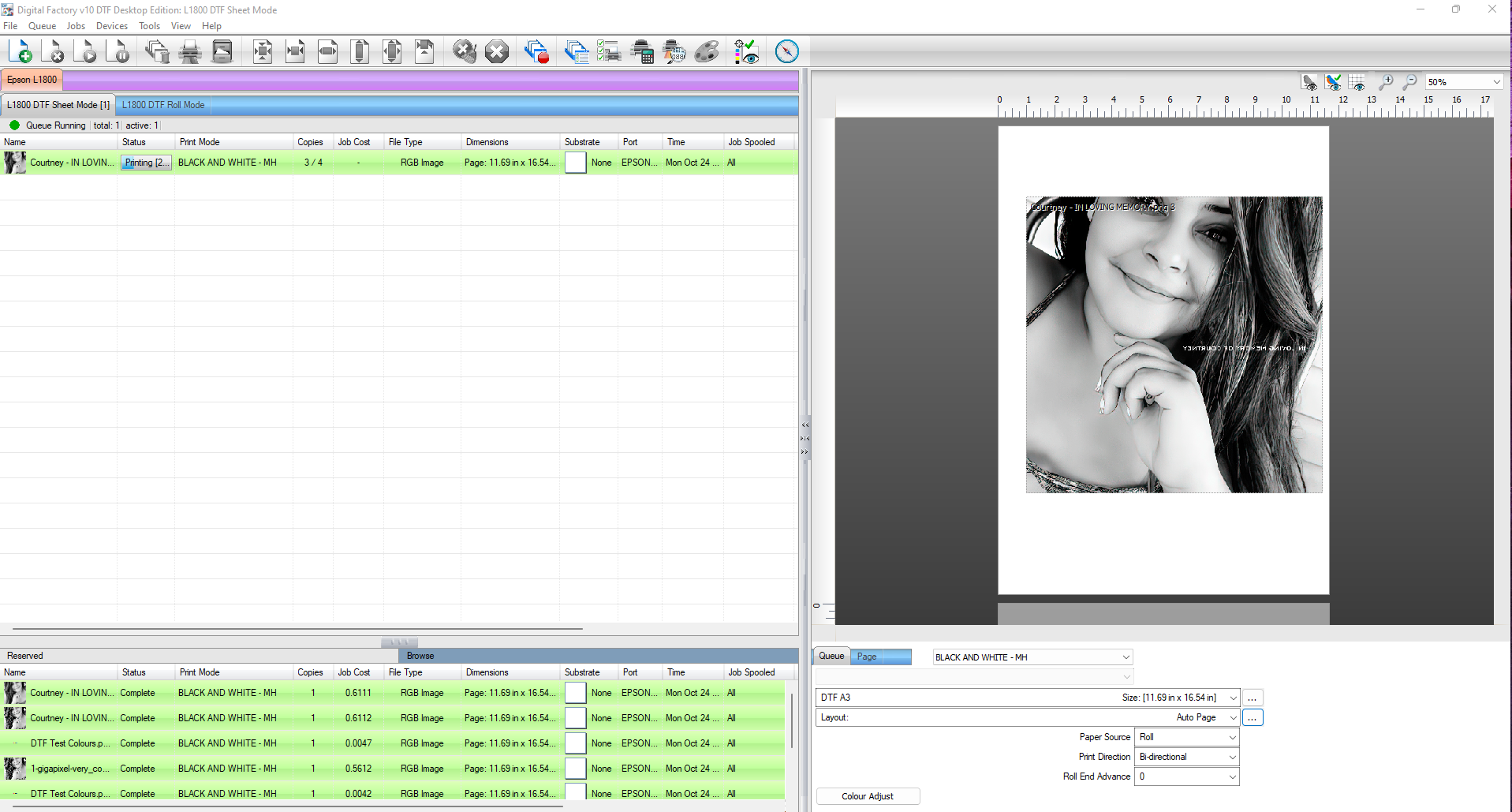This screenshot has height=812, width=1512.
Task: Click the compass icon in toolbar
Action: 786,52
